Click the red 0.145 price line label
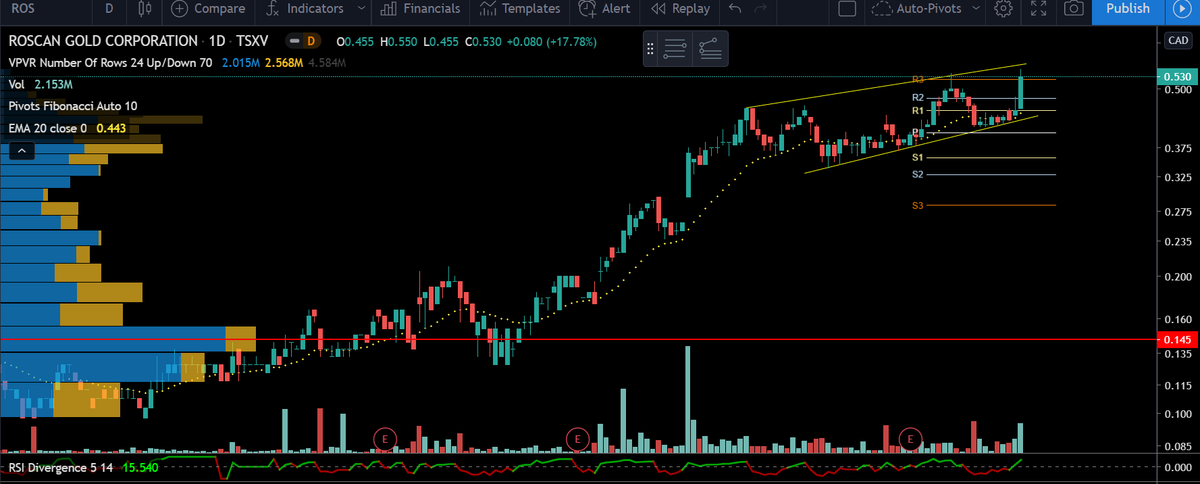 (1176, 340)
